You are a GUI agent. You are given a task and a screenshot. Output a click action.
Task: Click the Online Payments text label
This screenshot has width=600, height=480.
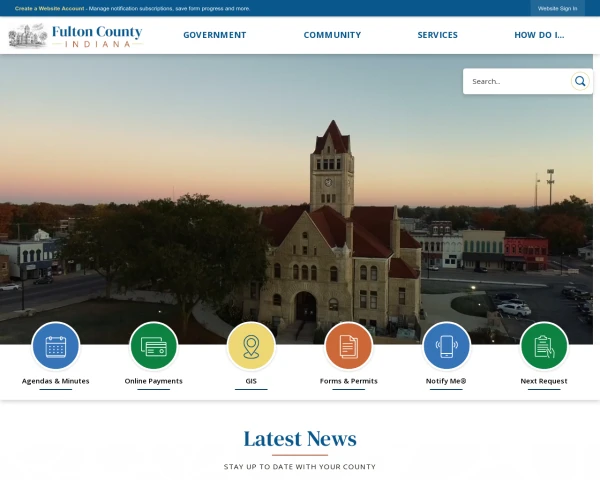coord(153,381)
